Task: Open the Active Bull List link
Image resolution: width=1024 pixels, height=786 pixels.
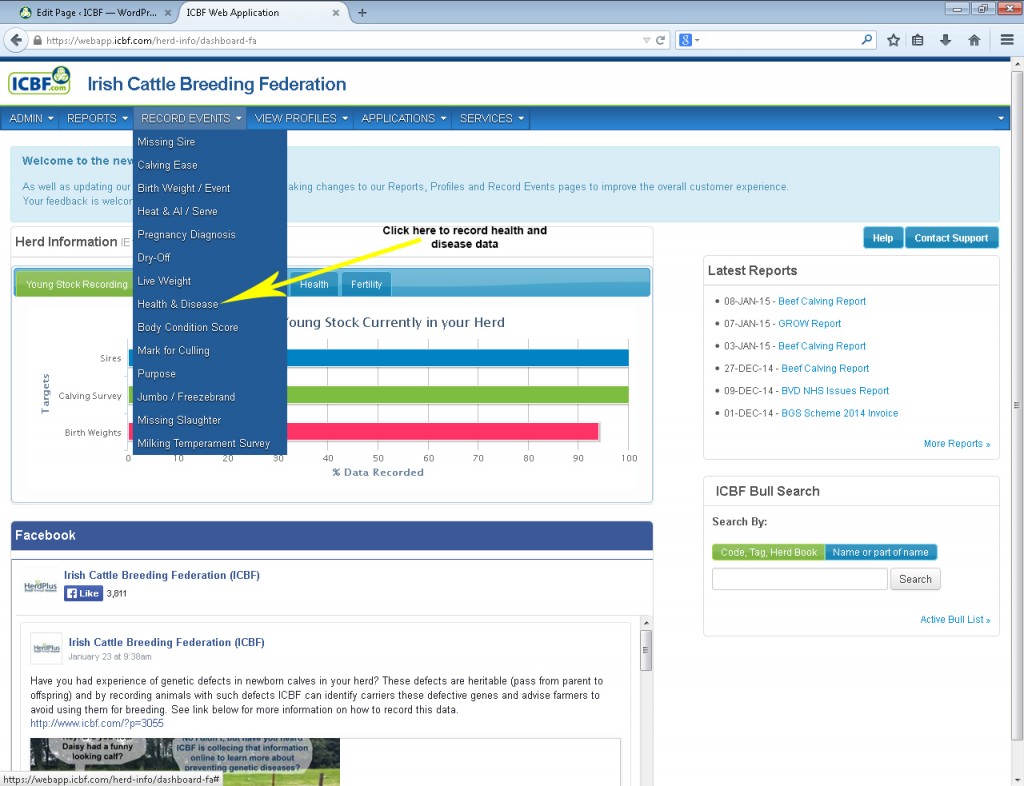Action: coord(955,619)
